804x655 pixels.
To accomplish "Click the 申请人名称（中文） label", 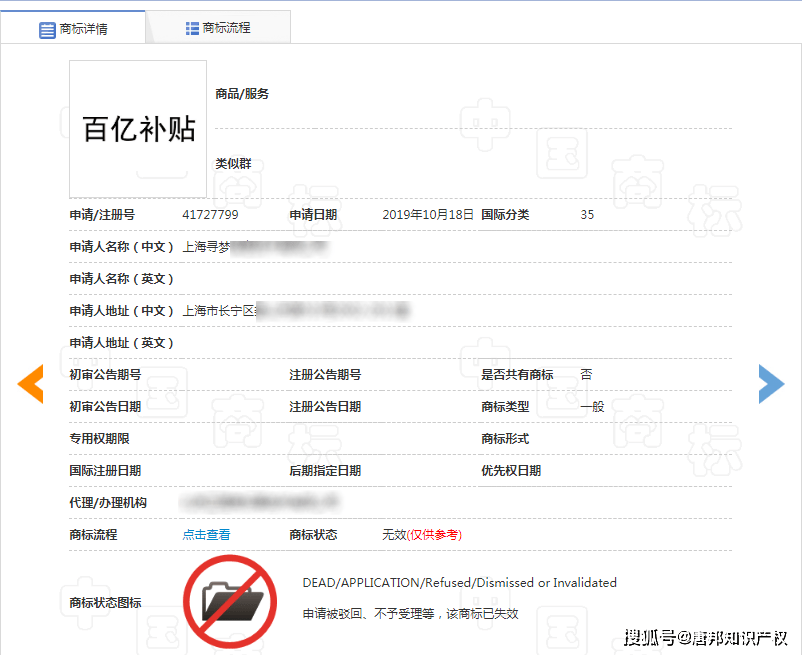I will 122,247.
